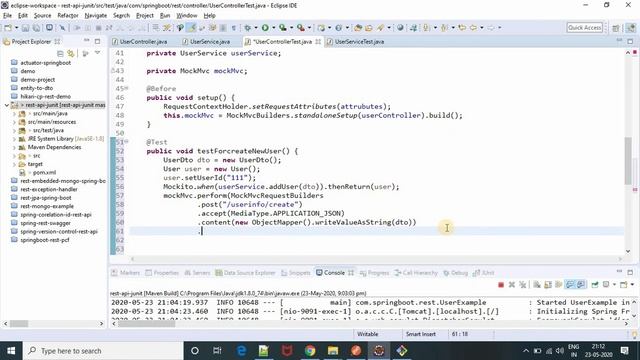Open the Navigate menu
Image resolution: width=640 pixels, height=360 pixels.
96,16
